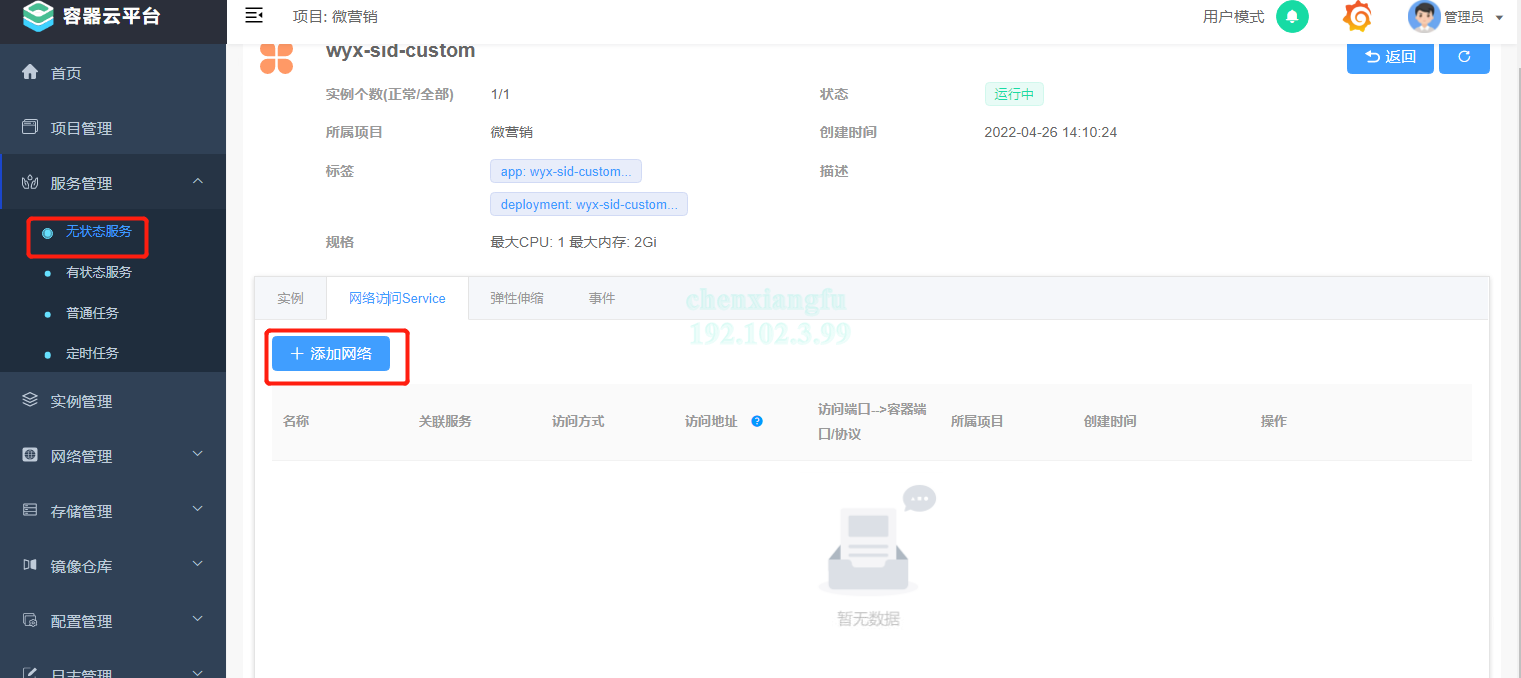Image resolution: width=1521 pixels, height=678 pixels.
Task: Select 有状态服务 submenu item
Action: click(x=99, y=272)
